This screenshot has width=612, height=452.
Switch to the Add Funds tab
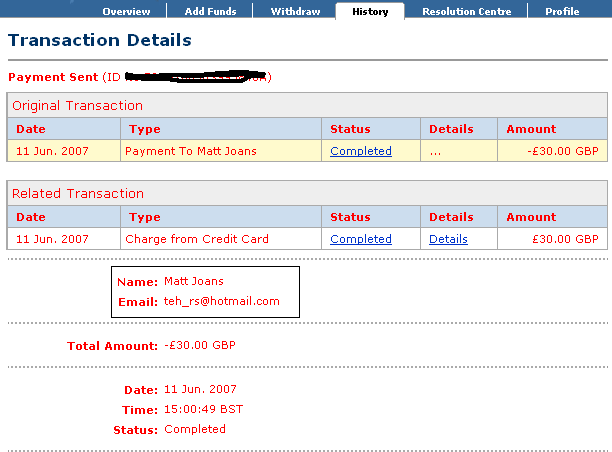(x=208, y=12)
